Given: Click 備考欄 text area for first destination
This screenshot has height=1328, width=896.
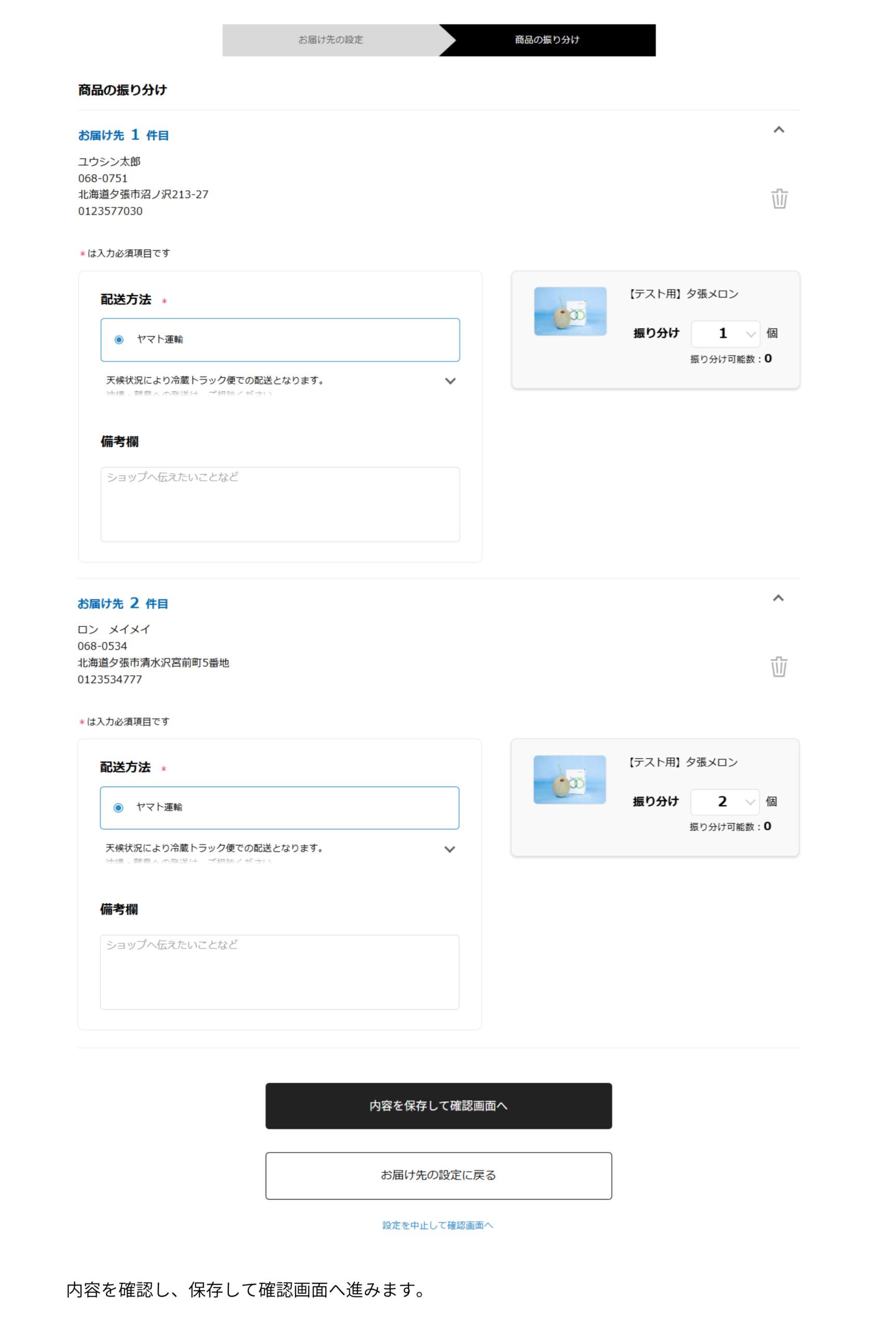Looking at the screenshot, I should (x=280, y=504).
